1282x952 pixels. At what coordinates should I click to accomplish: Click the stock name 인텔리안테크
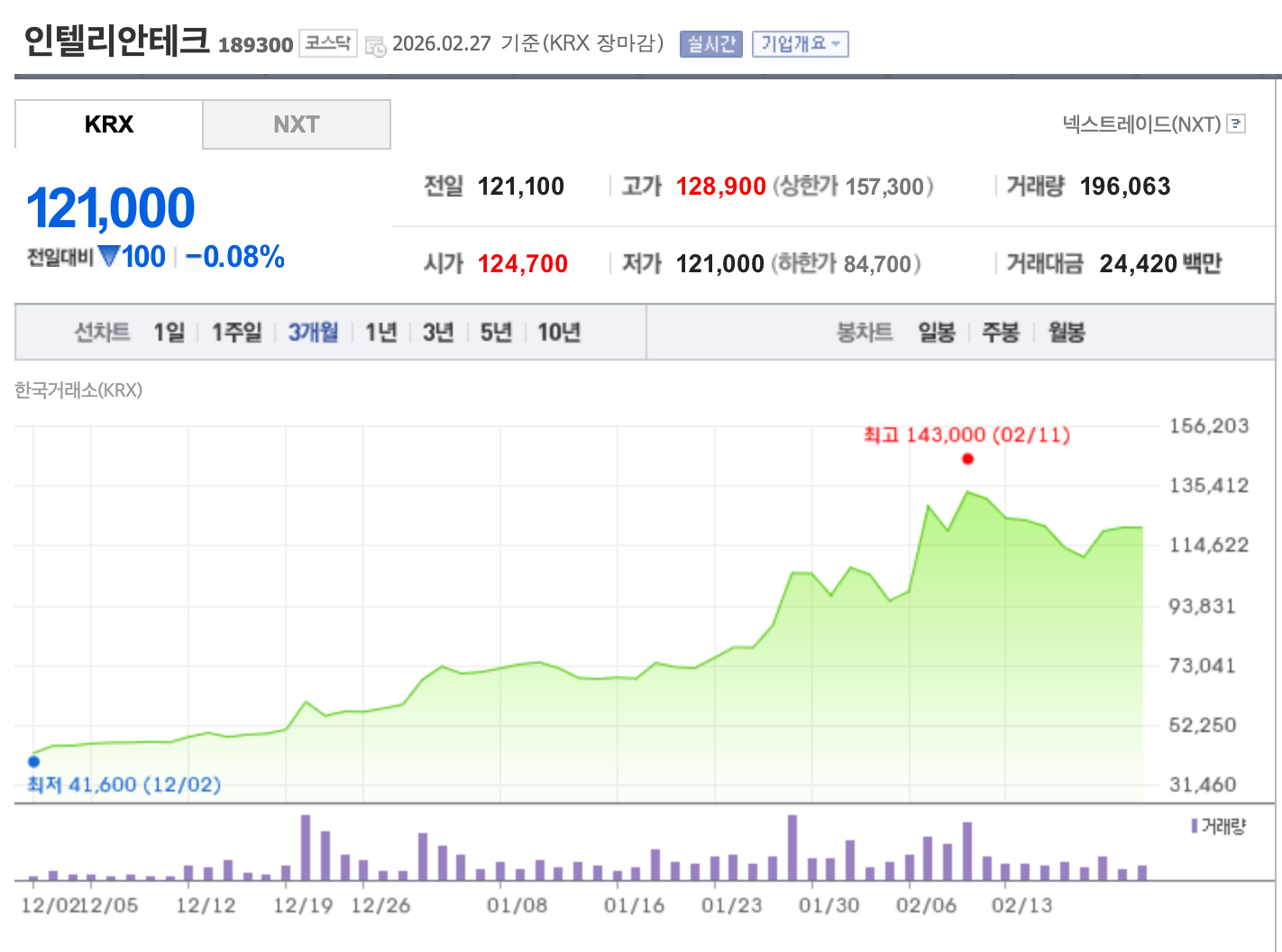(x=116, y=41)
